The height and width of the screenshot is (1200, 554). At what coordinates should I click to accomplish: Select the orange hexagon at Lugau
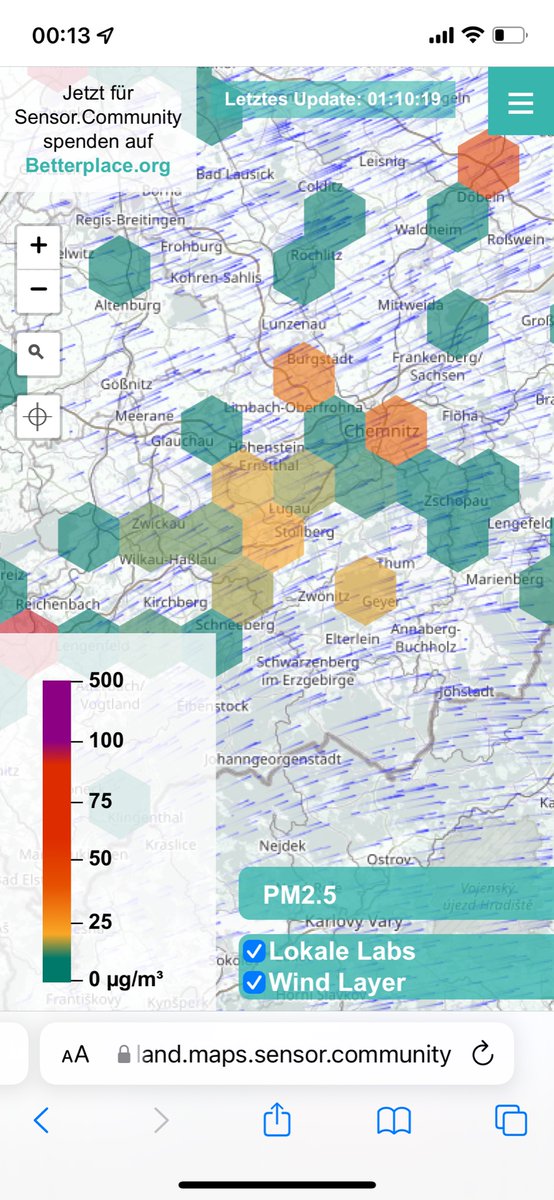pyautogui.click(x=273, y=537)
